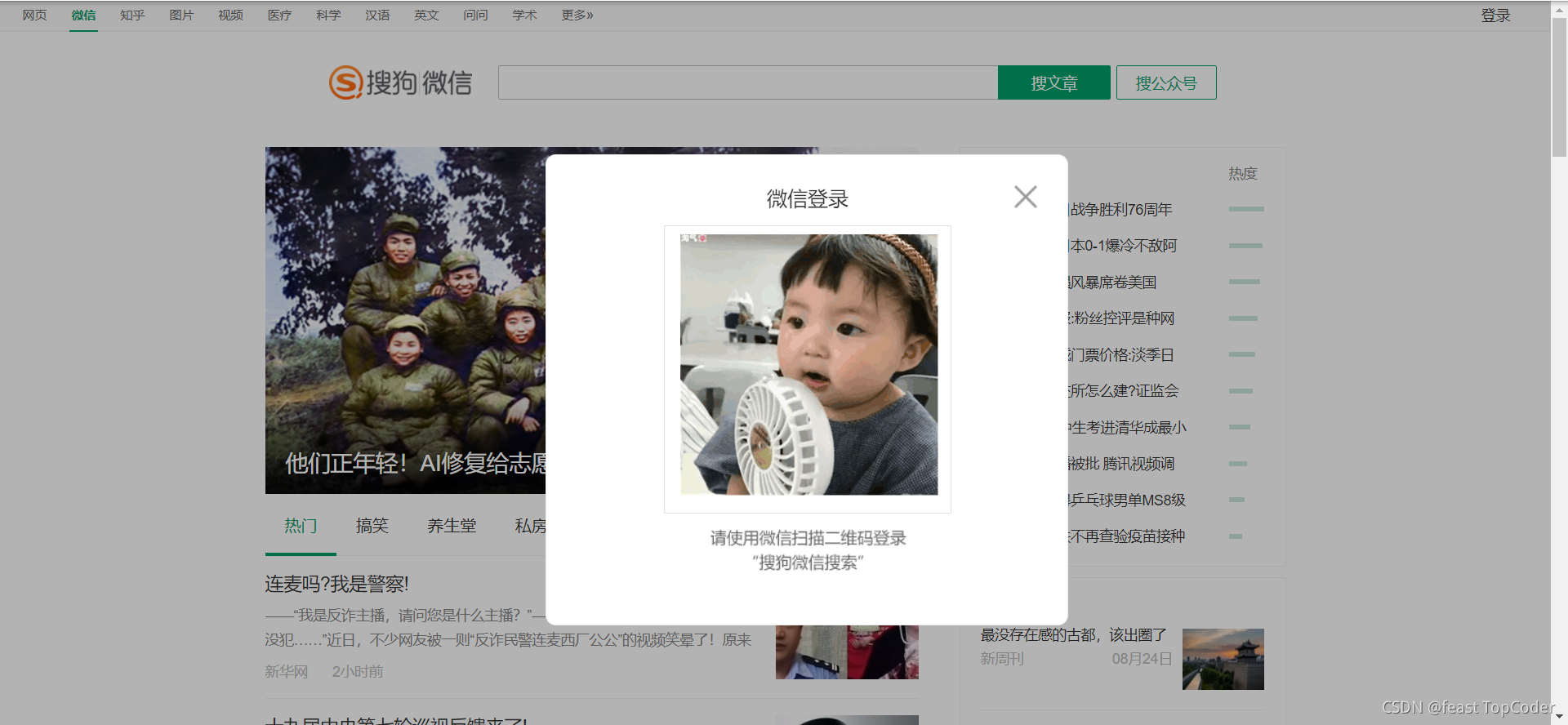Expand the 更多» navigation menu

click(x=577, y=15)
